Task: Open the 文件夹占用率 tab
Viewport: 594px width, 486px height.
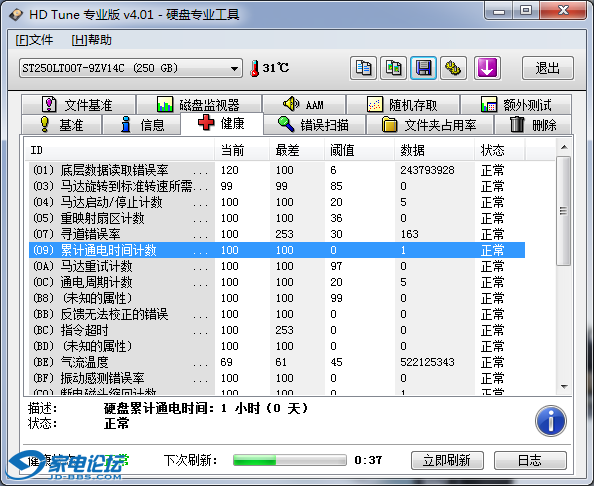Action: [430, 125]
